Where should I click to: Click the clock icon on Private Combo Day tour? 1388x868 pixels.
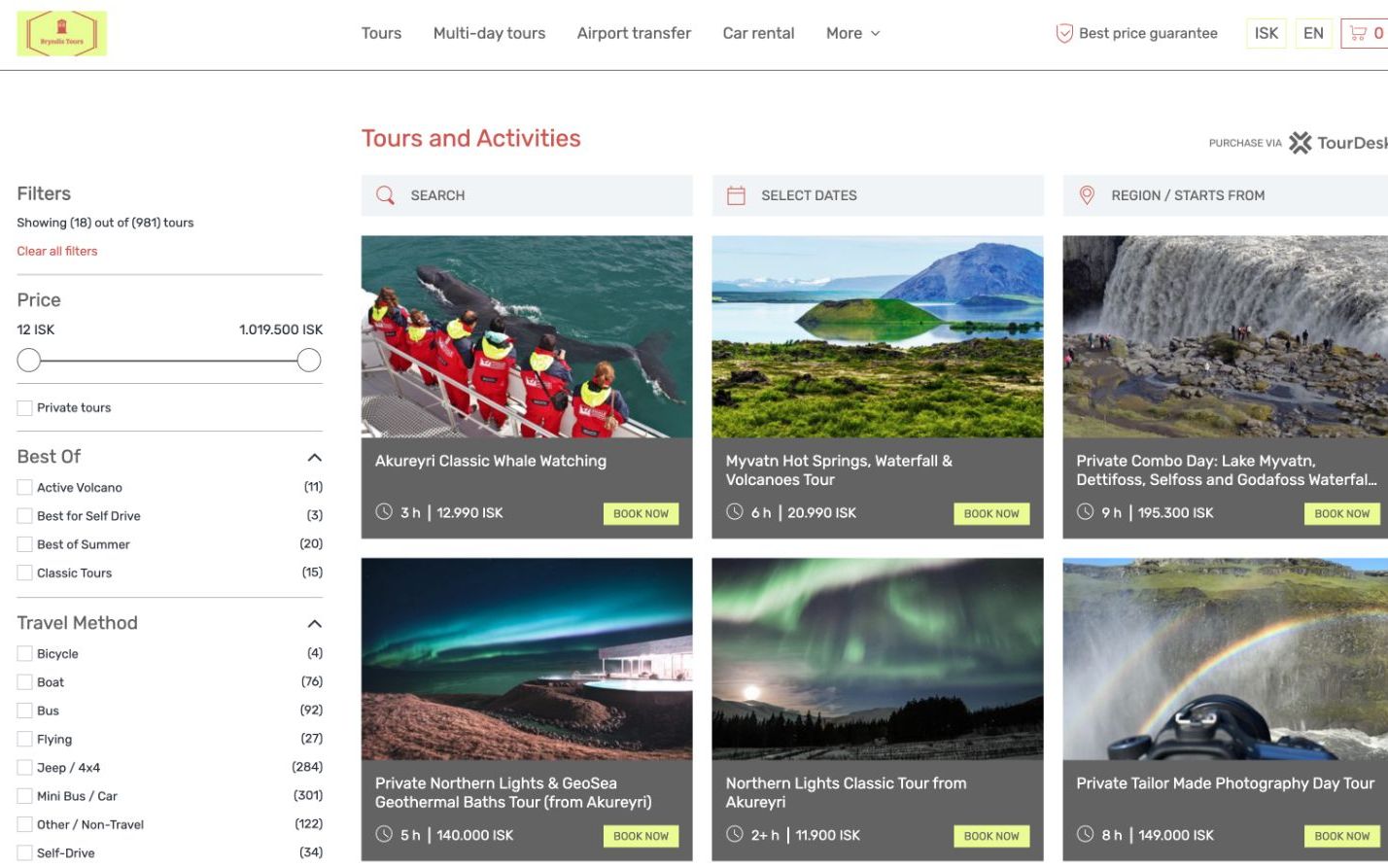point(1086,512)
